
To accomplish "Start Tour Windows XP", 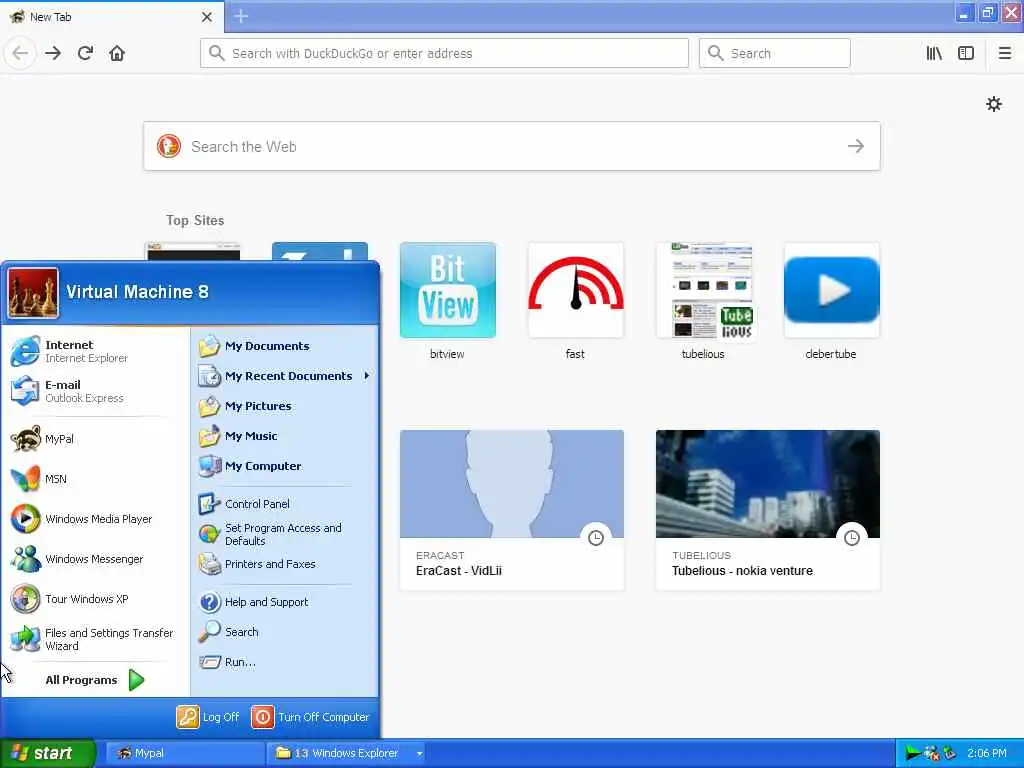I will [x=95, y=599].
